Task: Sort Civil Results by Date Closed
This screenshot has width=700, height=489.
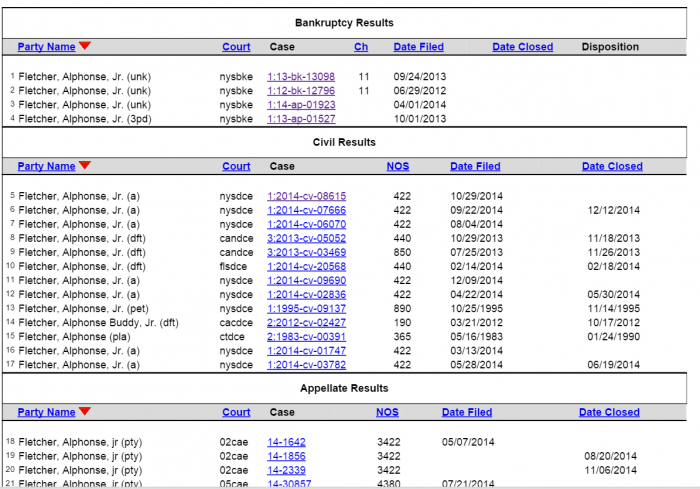Action: tap(612, 167)
